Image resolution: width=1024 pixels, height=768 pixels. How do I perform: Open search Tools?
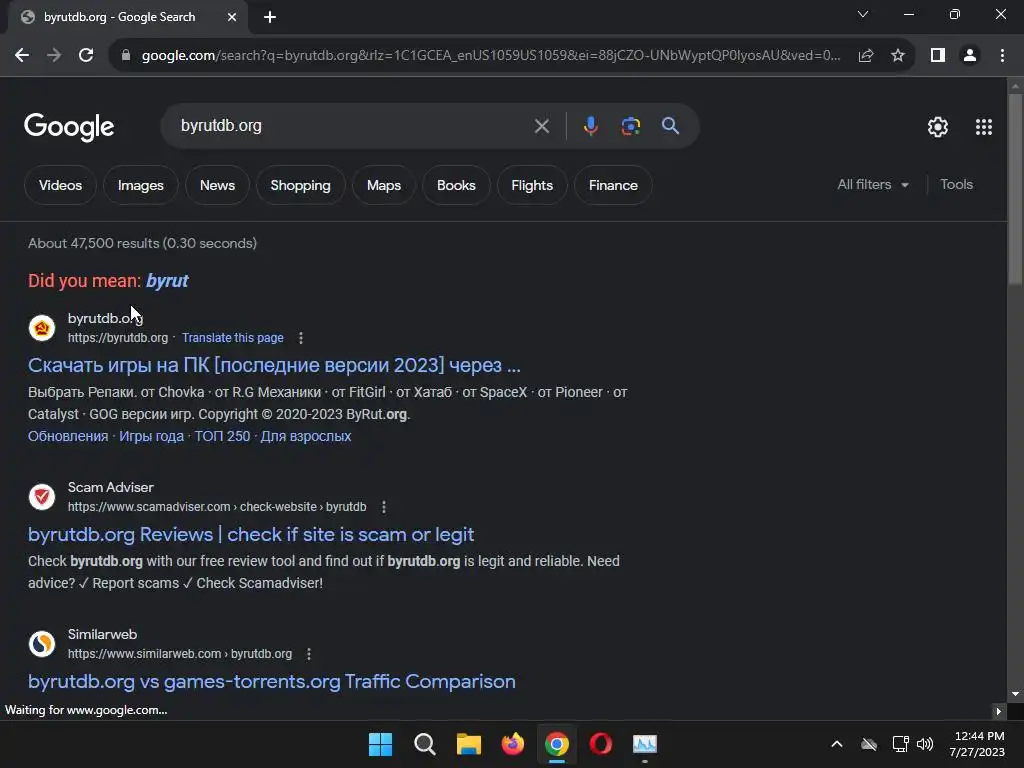click(x=956, y=185)
